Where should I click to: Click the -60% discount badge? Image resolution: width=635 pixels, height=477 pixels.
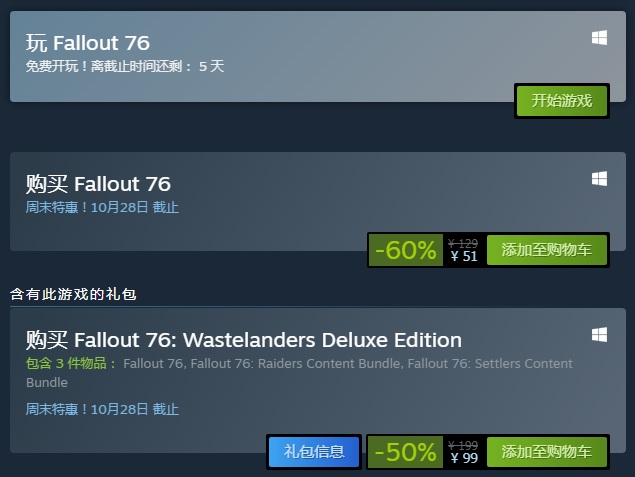405,250
